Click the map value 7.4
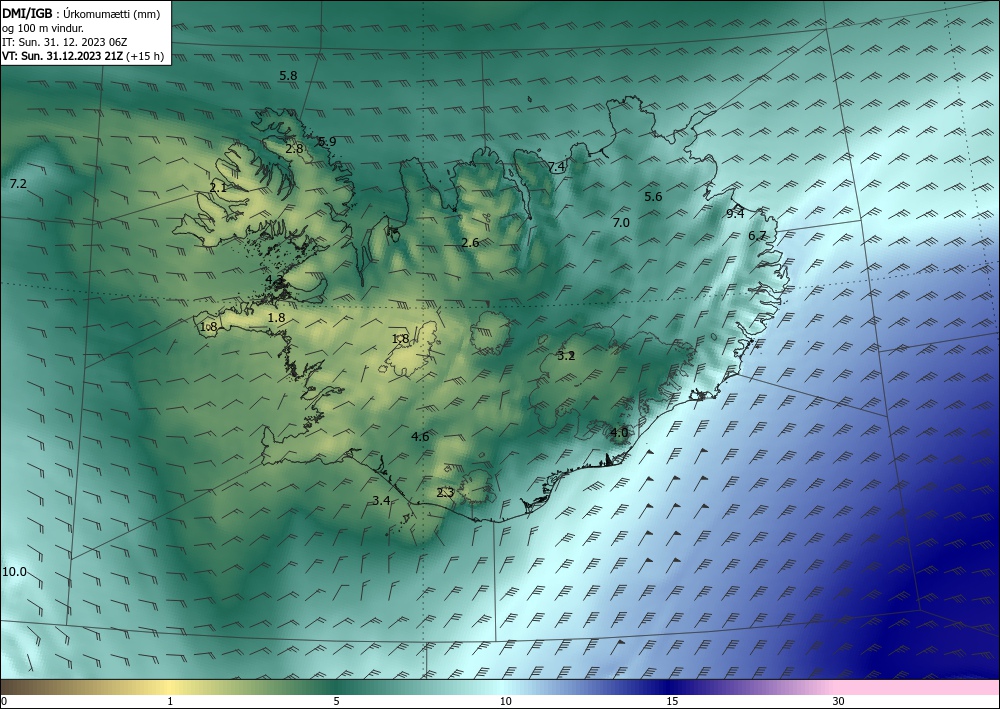This screenshot has height=709, width=1000. point(557,166)
